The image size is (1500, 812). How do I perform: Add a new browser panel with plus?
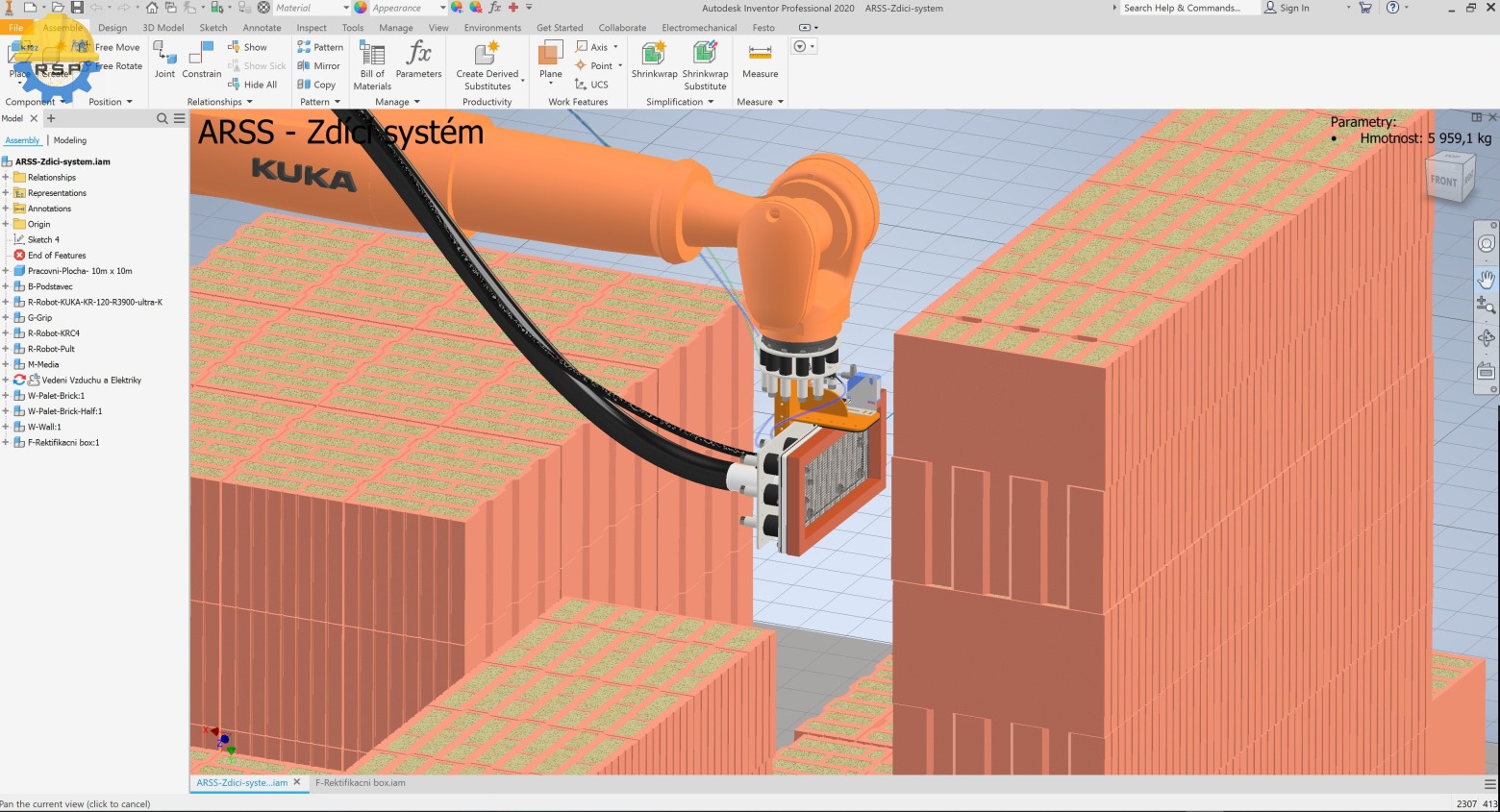pos(51,119)
